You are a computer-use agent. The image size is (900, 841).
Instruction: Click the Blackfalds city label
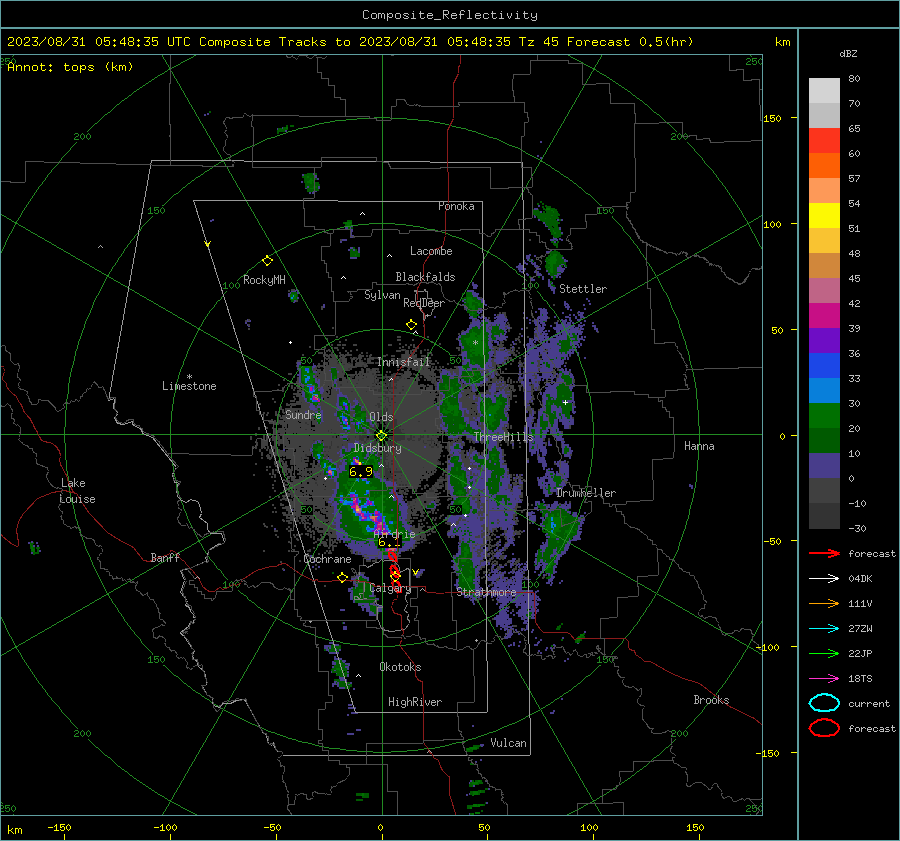pyautogui.click(x=425, y=277)
